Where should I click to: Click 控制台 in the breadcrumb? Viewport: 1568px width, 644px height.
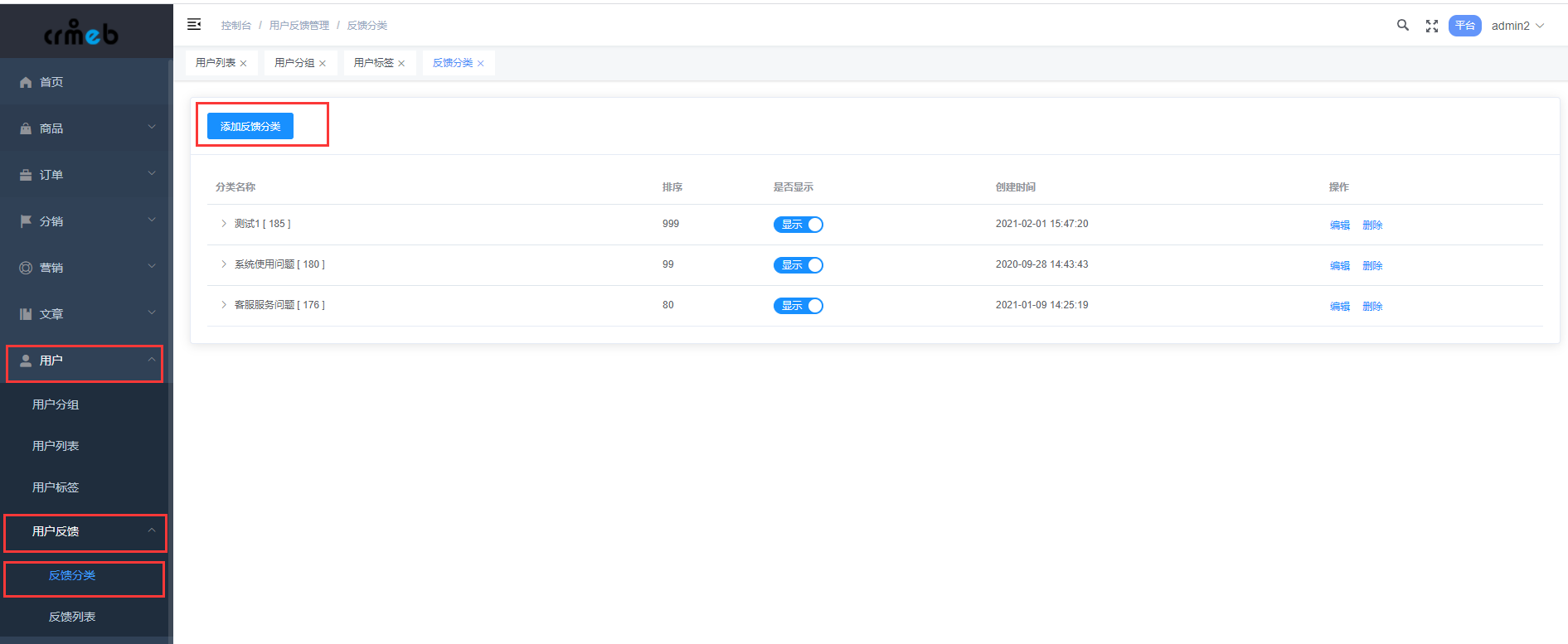(236, 26)
